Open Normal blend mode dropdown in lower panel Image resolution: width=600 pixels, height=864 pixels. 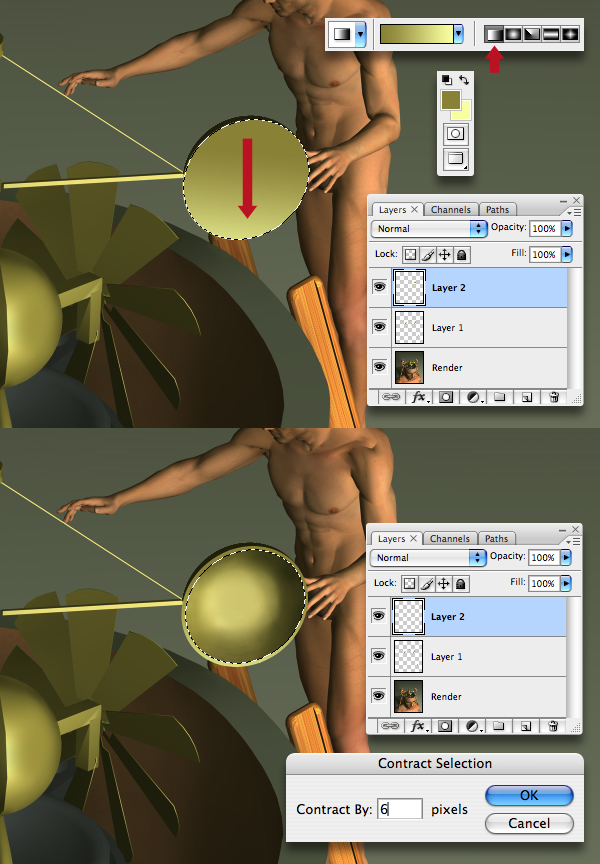coord(428,558)
